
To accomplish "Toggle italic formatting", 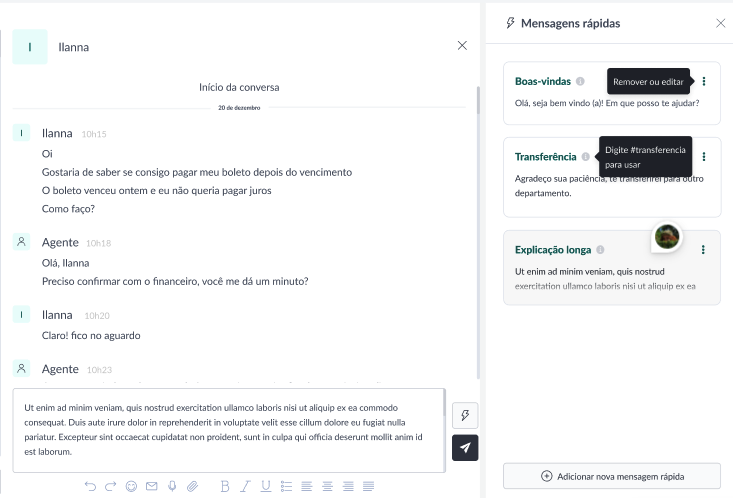I will click(x=245, y=487).
